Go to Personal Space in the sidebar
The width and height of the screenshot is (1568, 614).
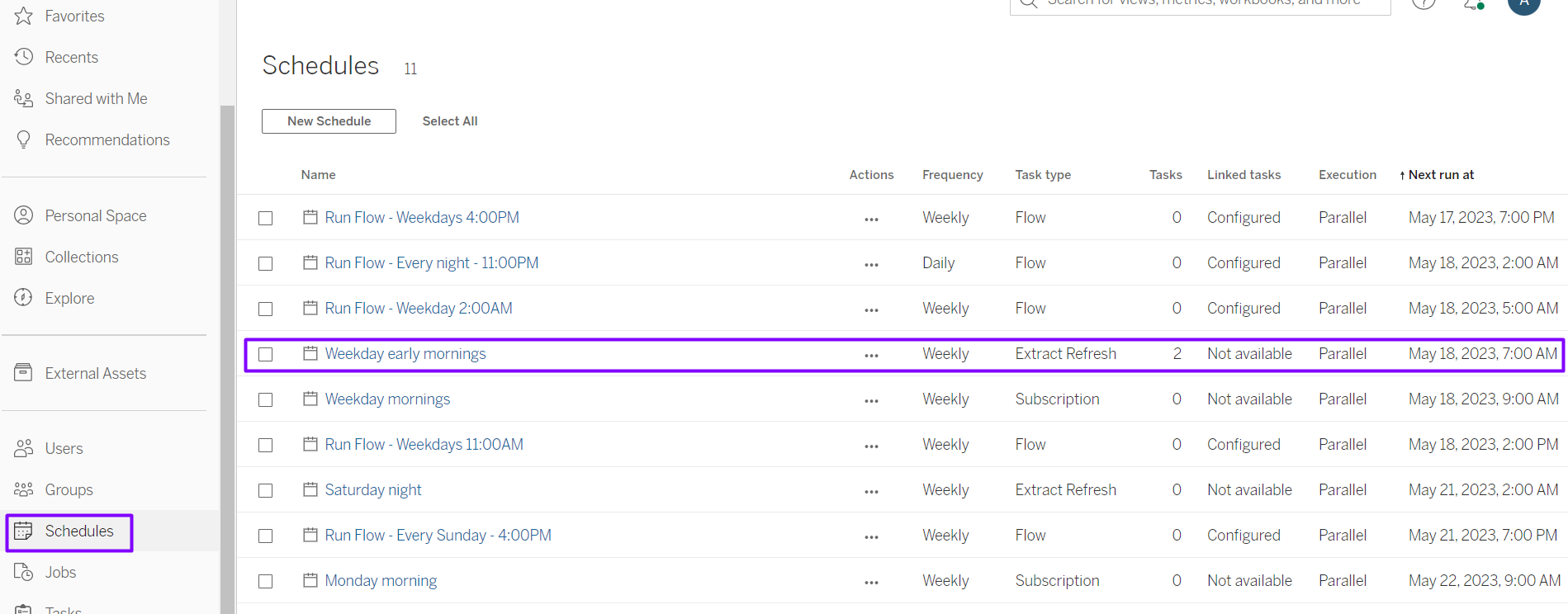[x=96, y=215]
